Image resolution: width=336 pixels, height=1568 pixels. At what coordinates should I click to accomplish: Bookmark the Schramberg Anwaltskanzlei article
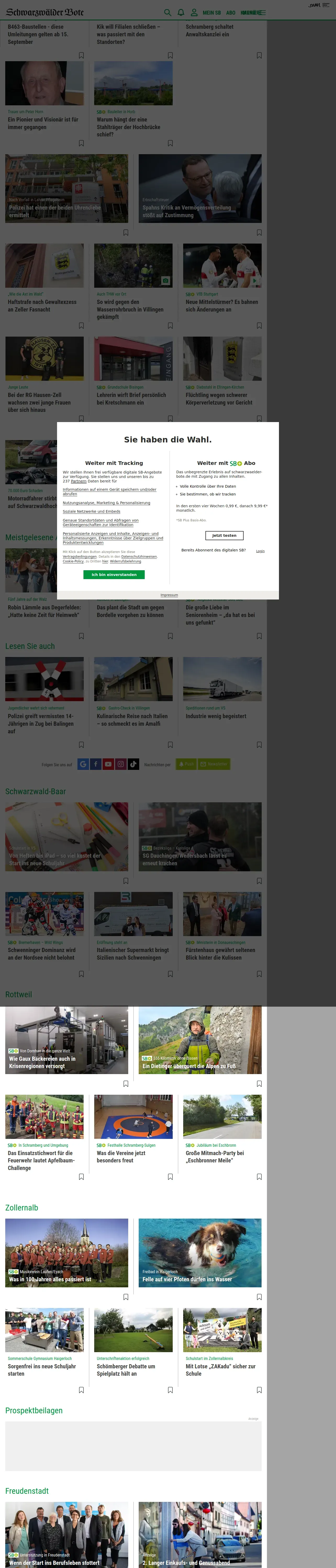pos(259,55)
